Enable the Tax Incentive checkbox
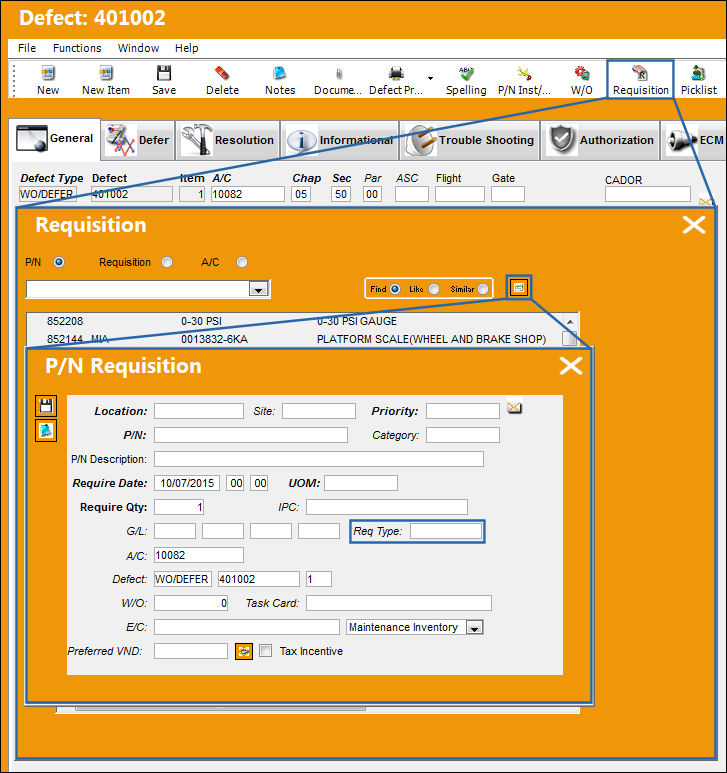Screen dimensions: 727x773 [x=266, y=651]
